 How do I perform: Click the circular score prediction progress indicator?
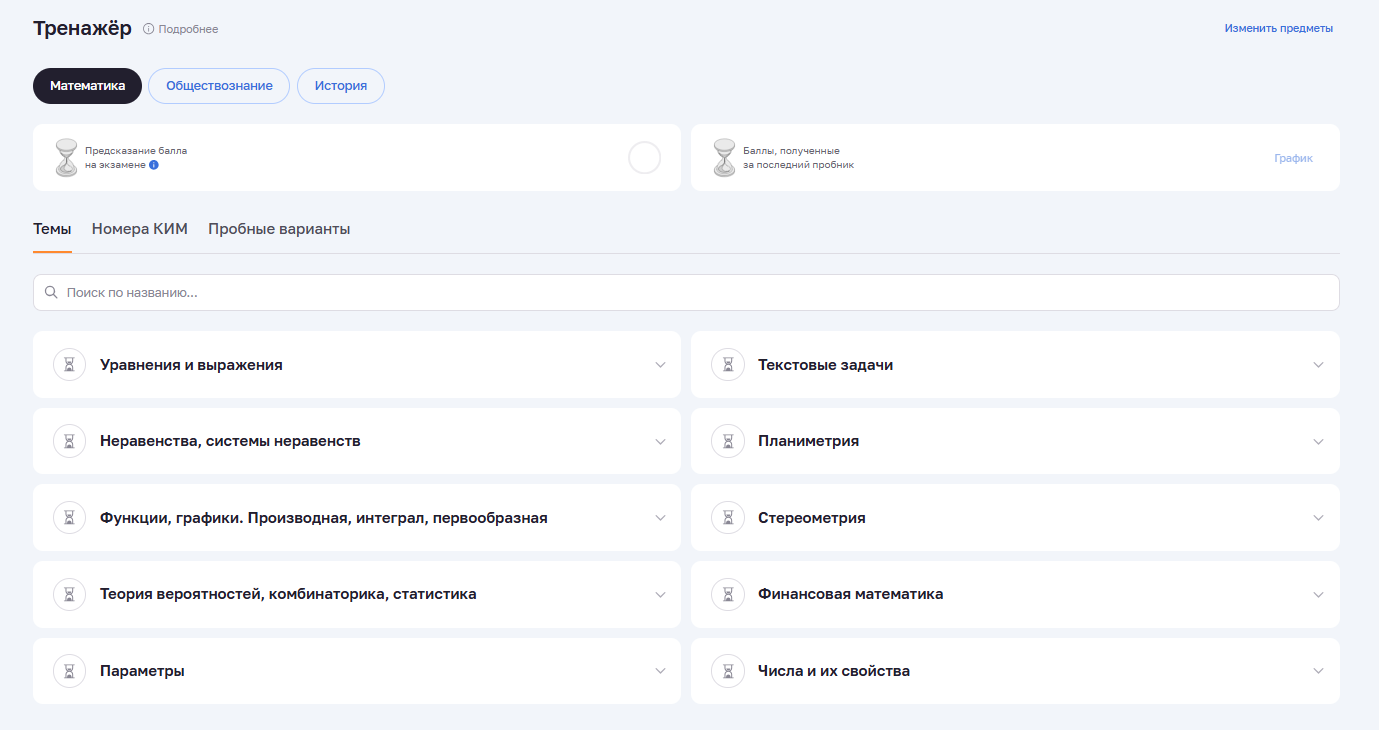pos(644,158)
